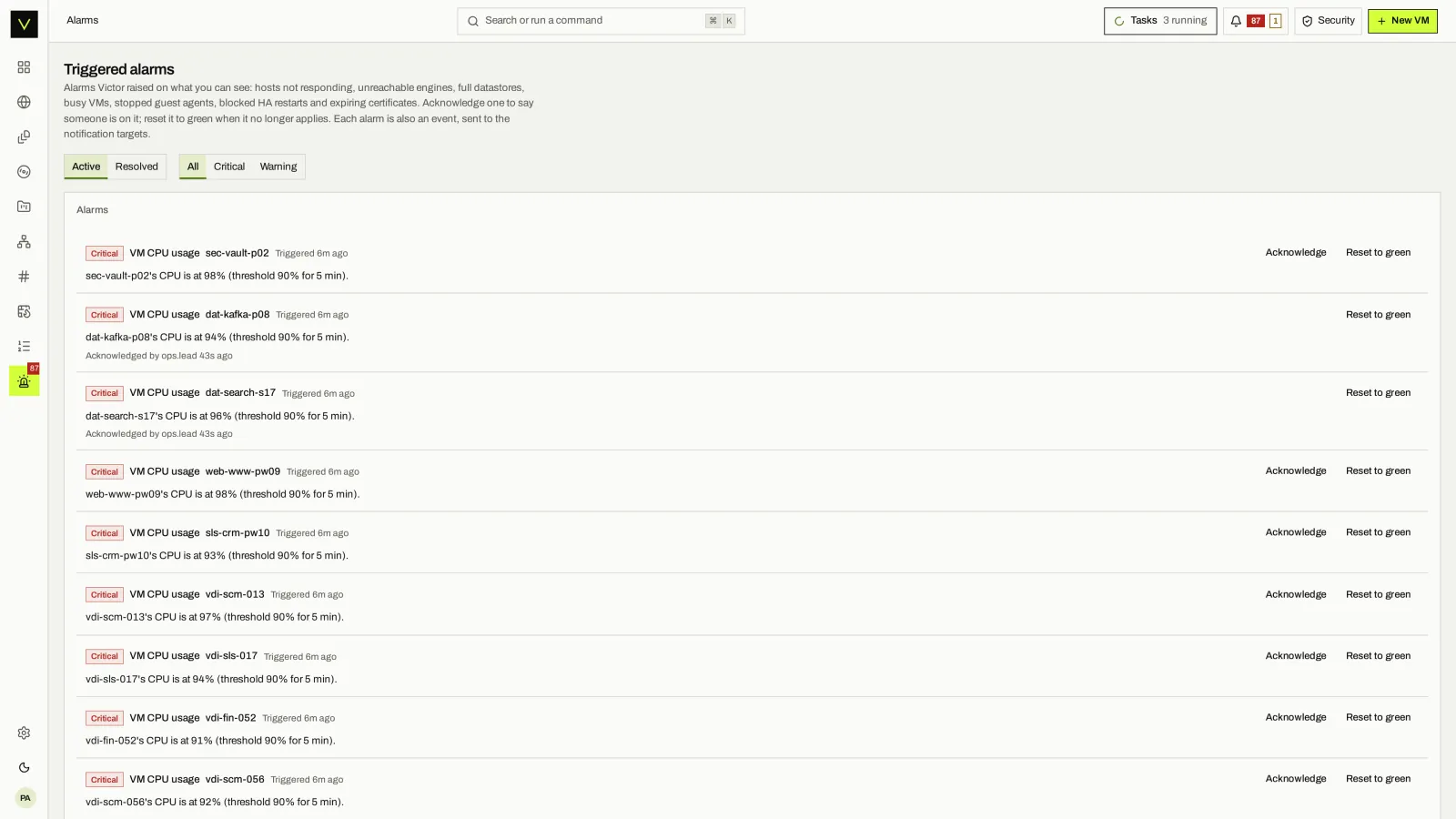Open the Security button
This screenshot has height=819, width=1456.
tap(1328, 21)
